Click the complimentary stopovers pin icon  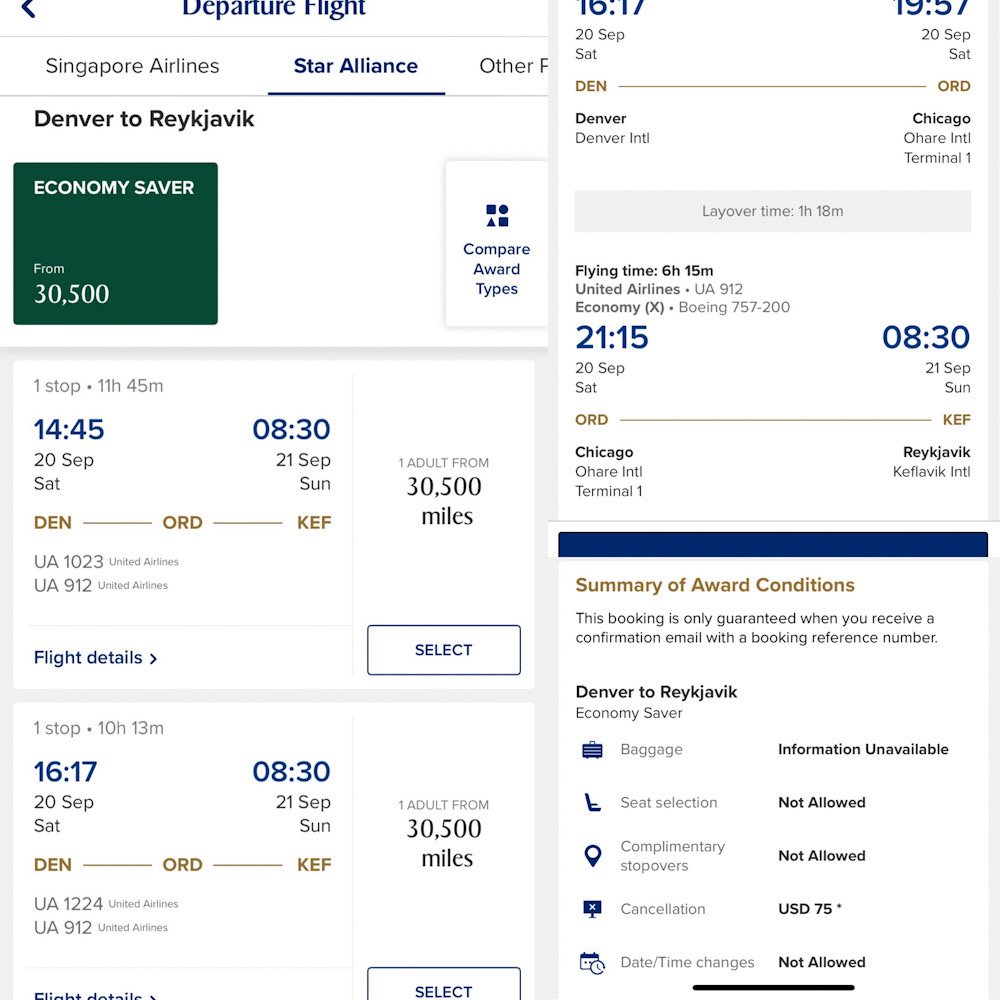[x=592, y=856]
